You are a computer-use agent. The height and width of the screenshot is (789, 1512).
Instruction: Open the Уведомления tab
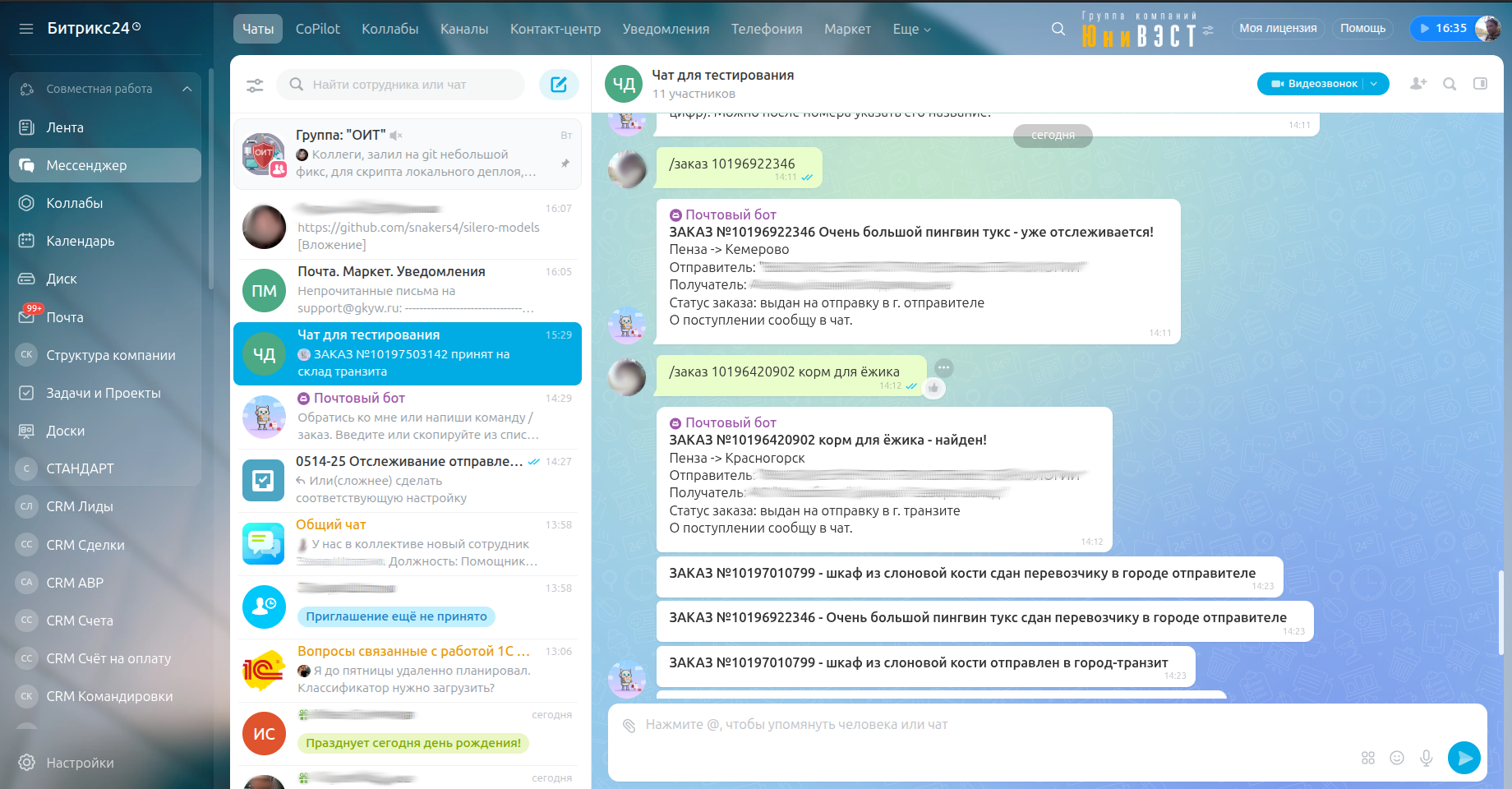(x=666, y=29)
